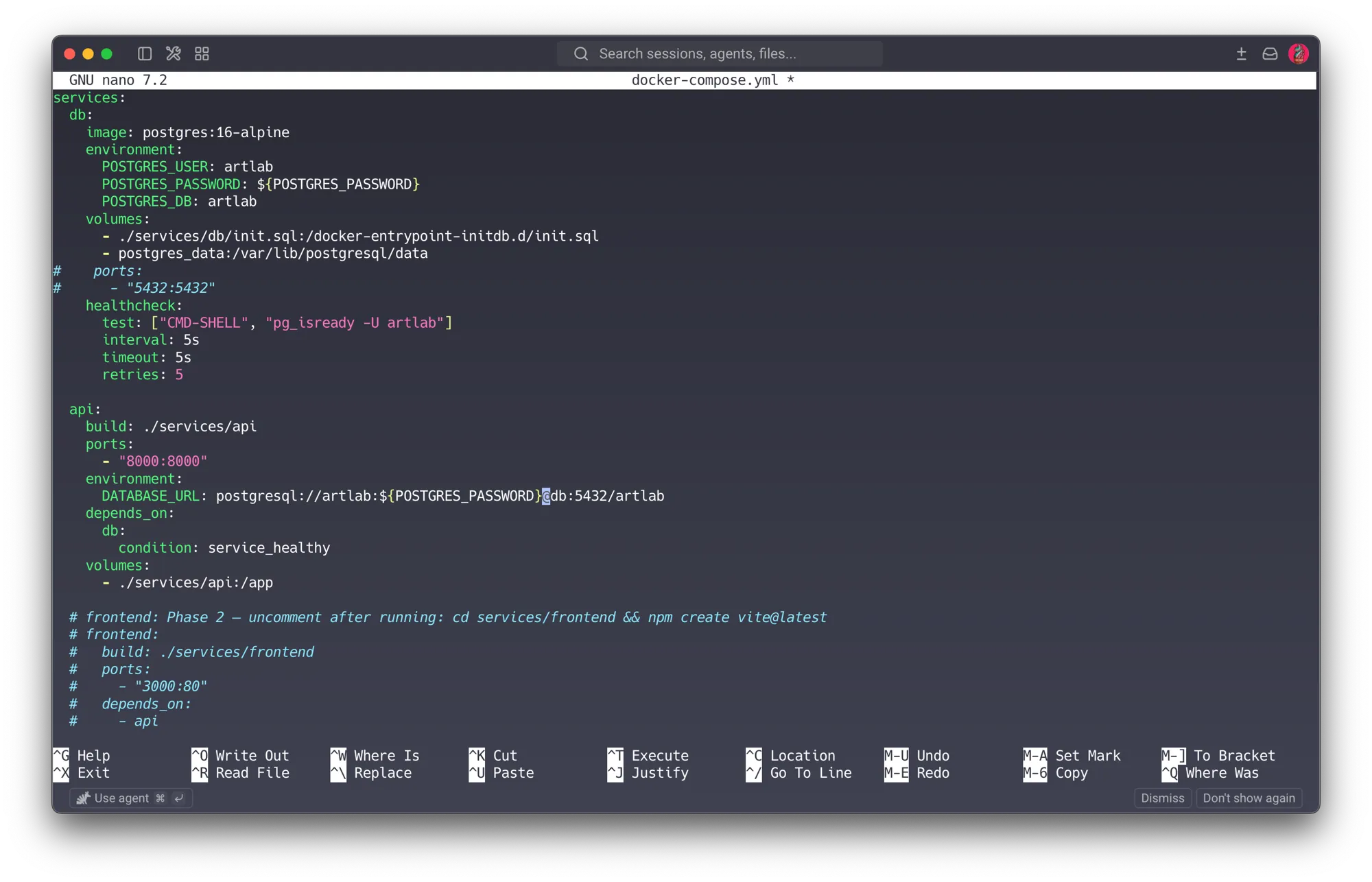The width and height of the screenshot is (1372, 882).
Task: Click Don't show again
Action: click(1249, 798)
